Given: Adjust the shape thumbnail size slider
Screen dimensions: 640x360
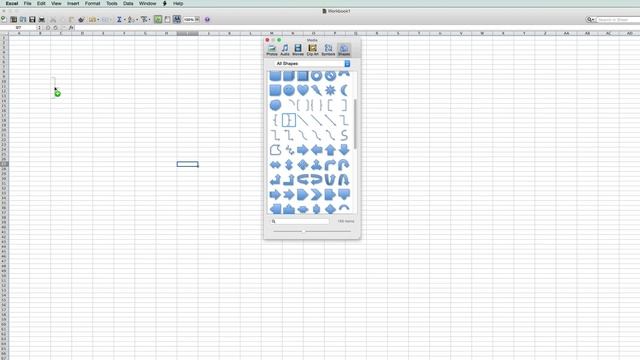Looking at the screenshot, I should click(304, 231).
